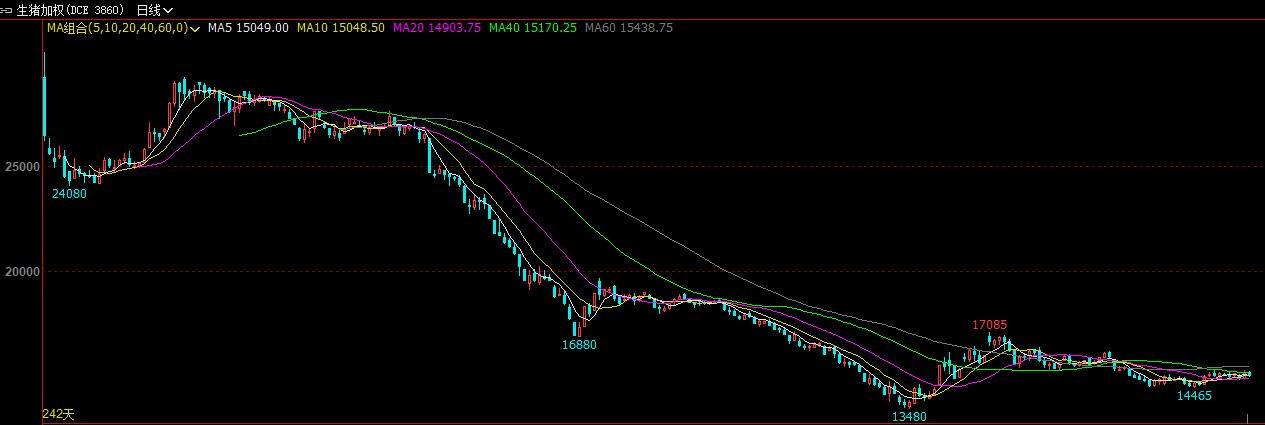Screen dimensions: 1265x425
Task: Click the link icon beside 生猪加权
Action: [8, 9]
